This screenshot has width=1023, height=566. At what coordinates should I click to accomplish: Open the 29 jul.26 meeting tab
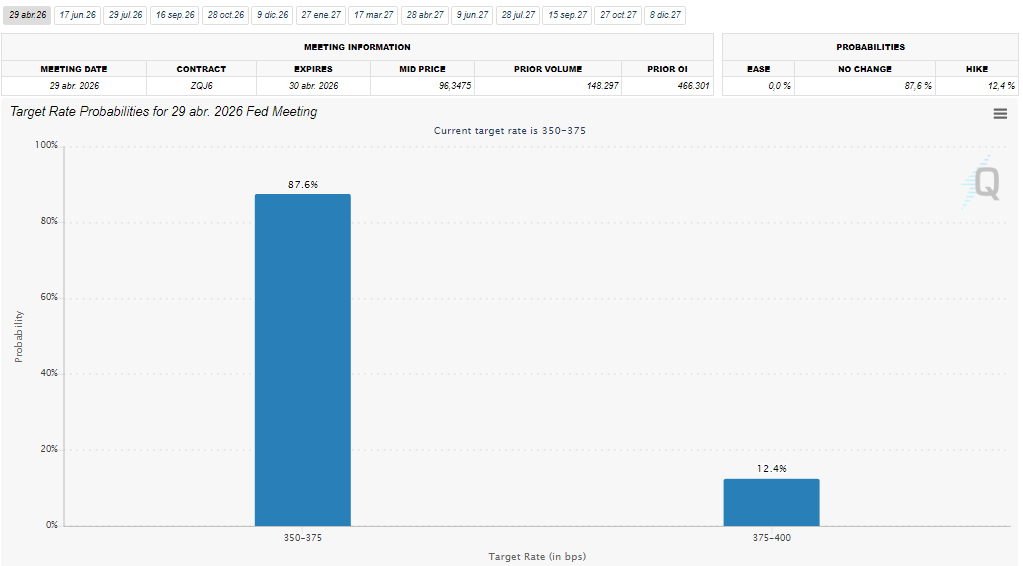[126, 15]
